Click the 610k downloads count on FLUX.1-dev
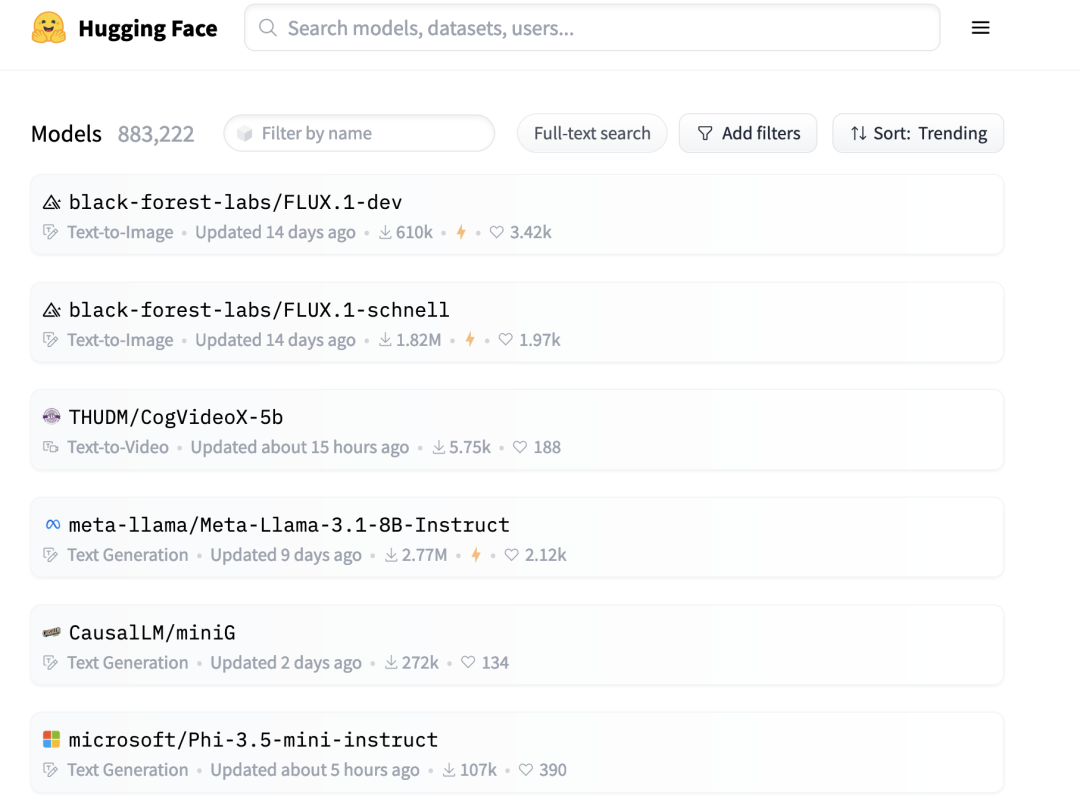Viewport: 1080px width, 805px height. tap(415, 233)
